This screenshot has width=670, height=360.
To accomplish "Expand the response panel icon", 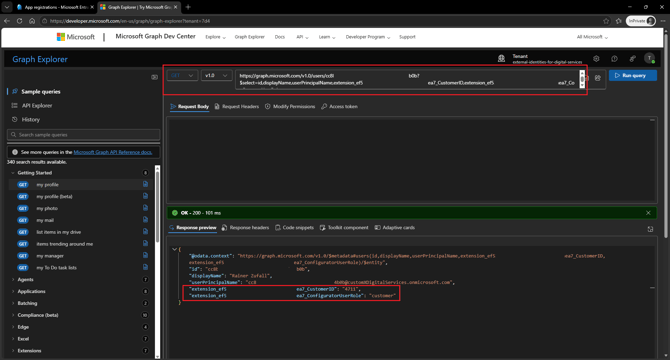I will point(650,229).
